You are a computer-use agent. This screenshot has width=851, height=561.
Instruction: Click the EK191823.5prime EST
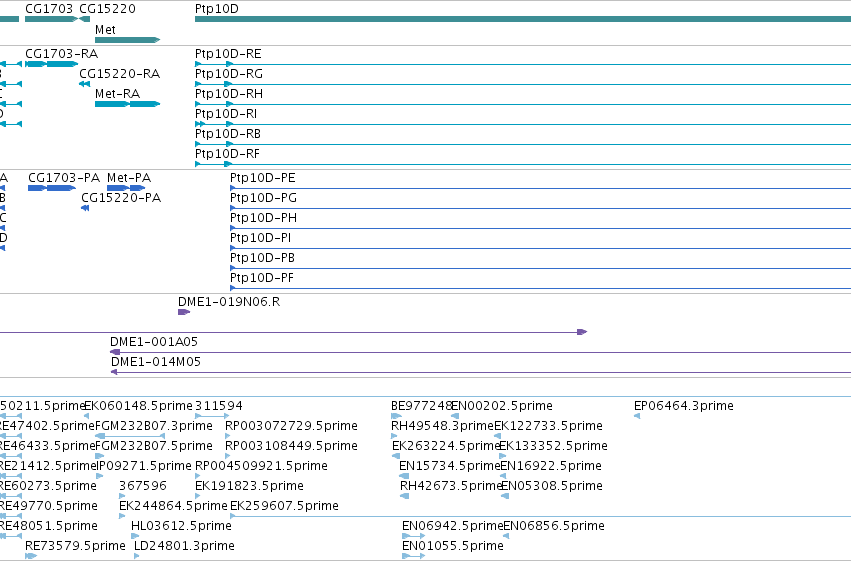(x=249, y=486)
